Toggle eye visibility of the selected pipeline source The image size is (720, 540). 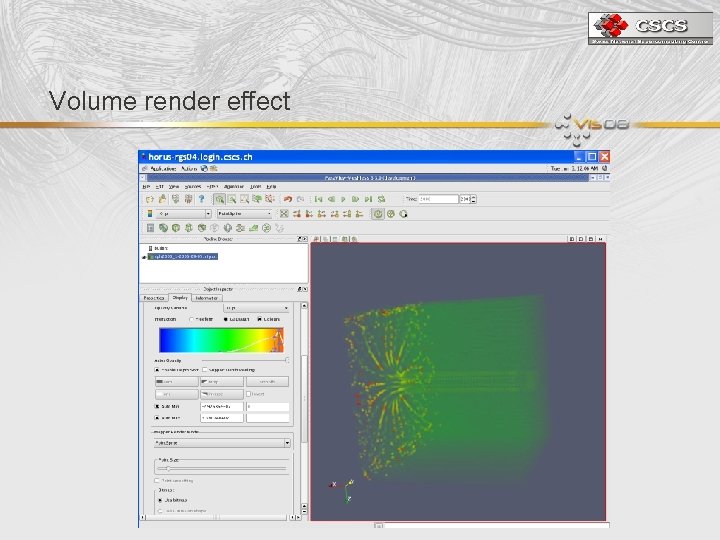click(x=144, y=257)
